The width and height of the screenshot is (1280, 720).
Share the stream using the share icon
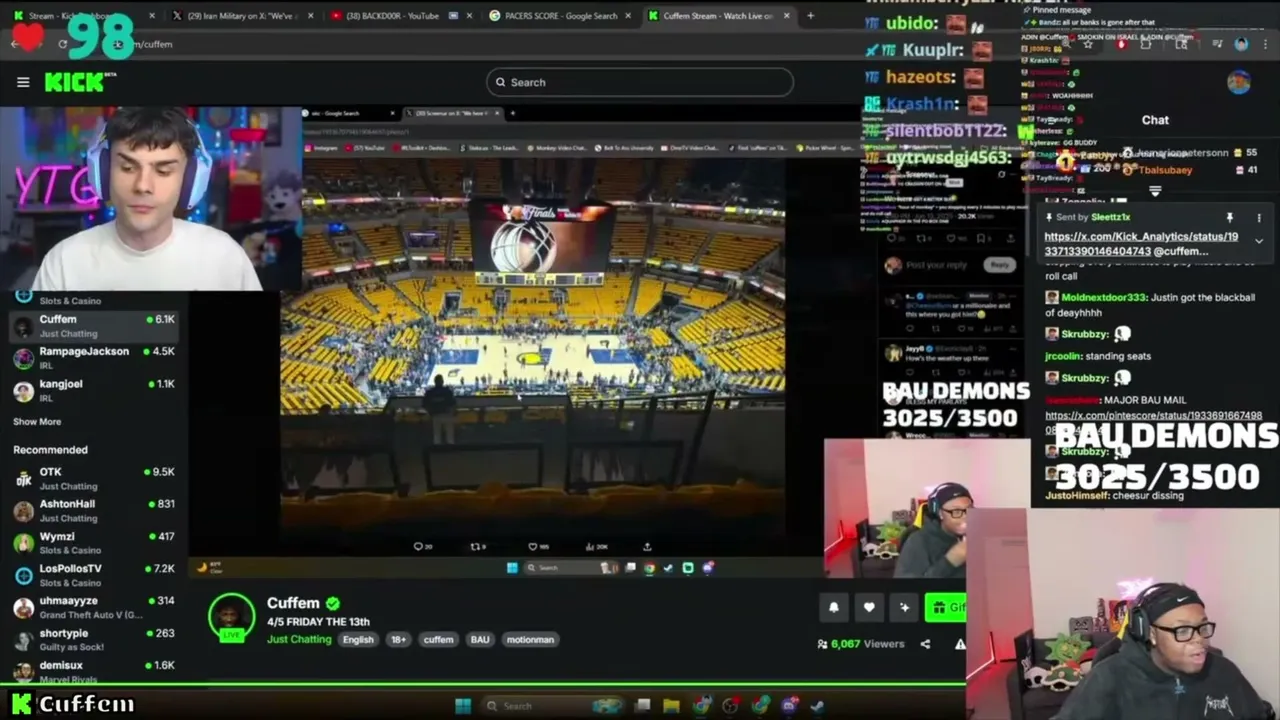tap(925, 644)
